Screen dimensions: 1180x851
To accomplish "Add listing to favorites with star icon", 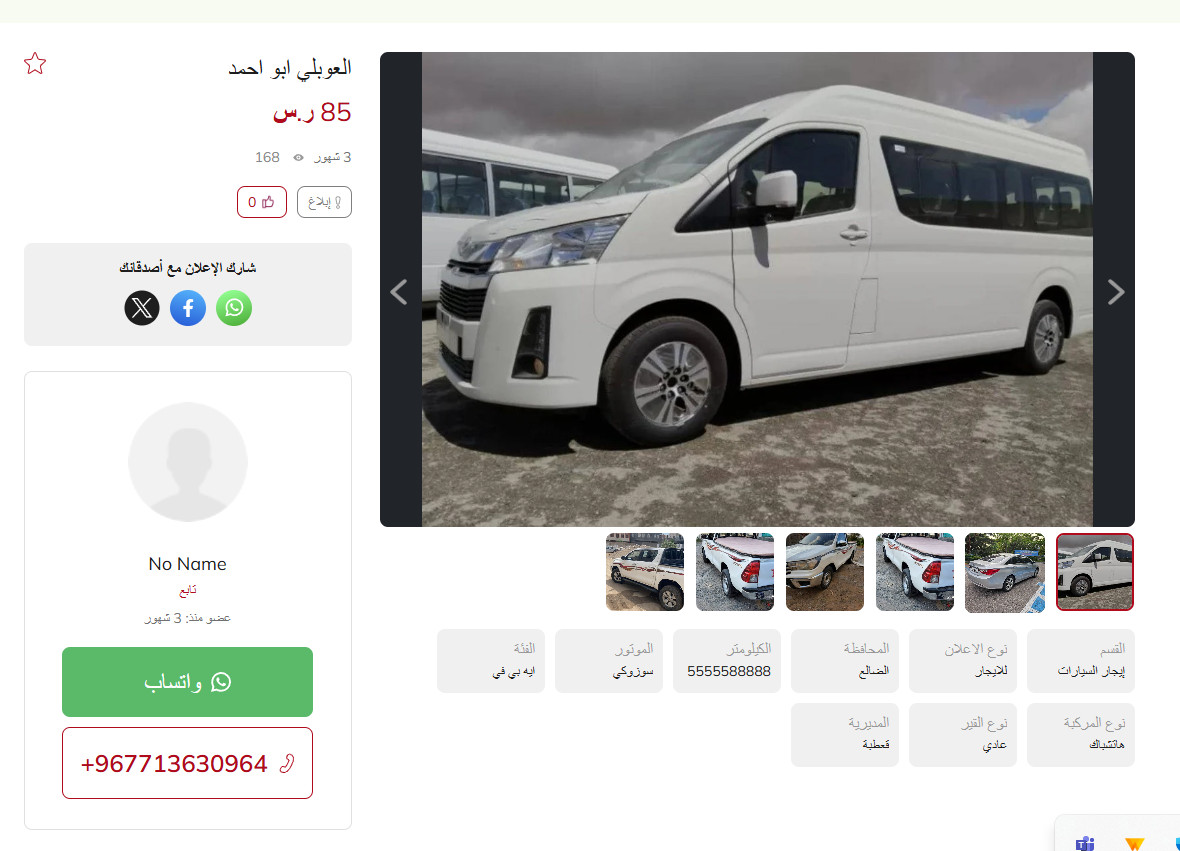I will click(x=35, y=64).
